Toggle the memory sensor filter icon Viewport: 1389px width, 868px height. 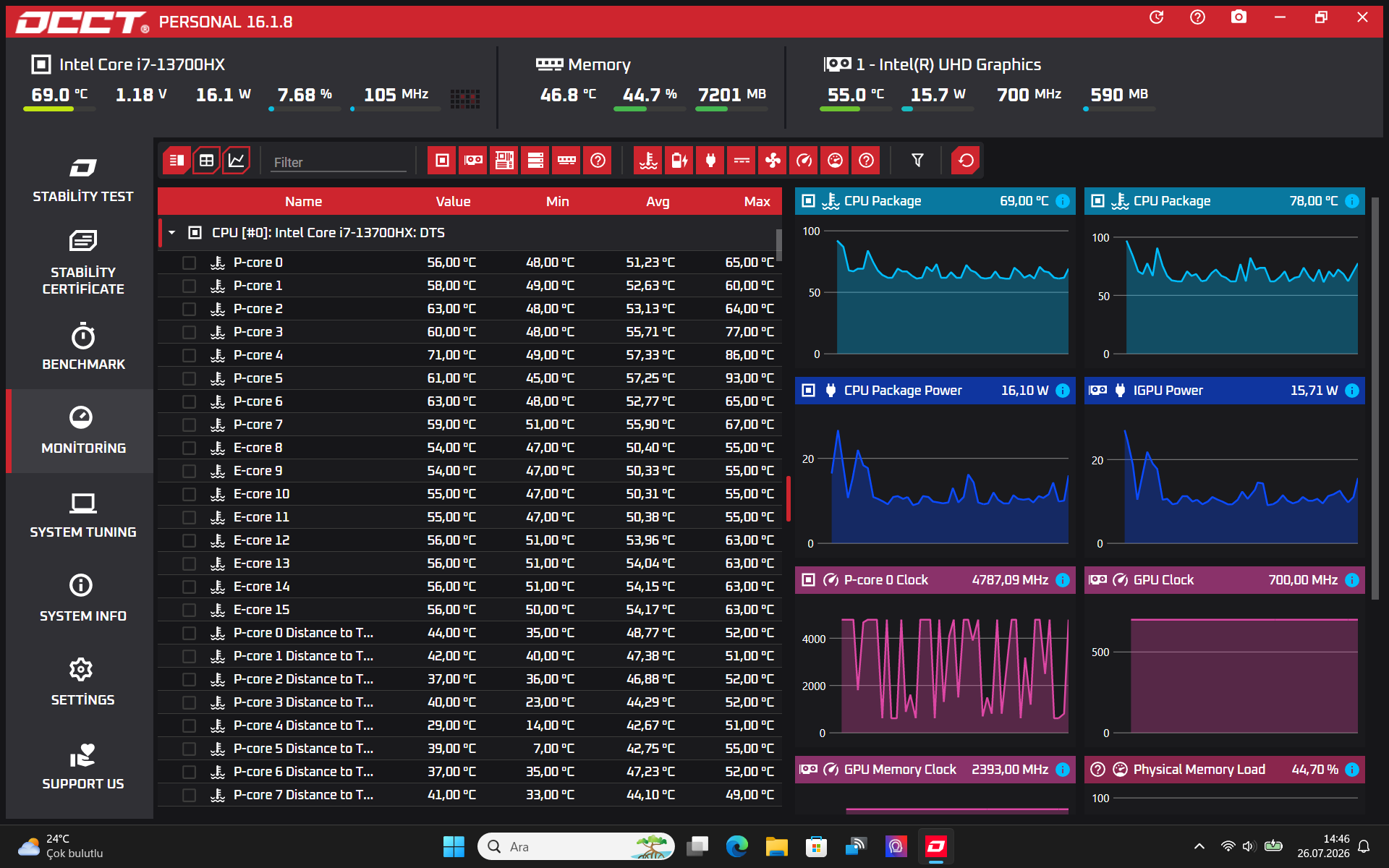[x=566, y=161]
